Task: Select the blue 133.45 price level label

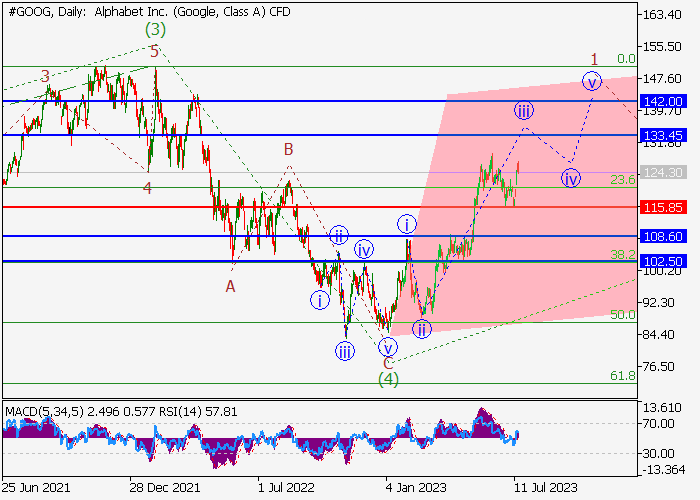Action: (x=663, y=135)
